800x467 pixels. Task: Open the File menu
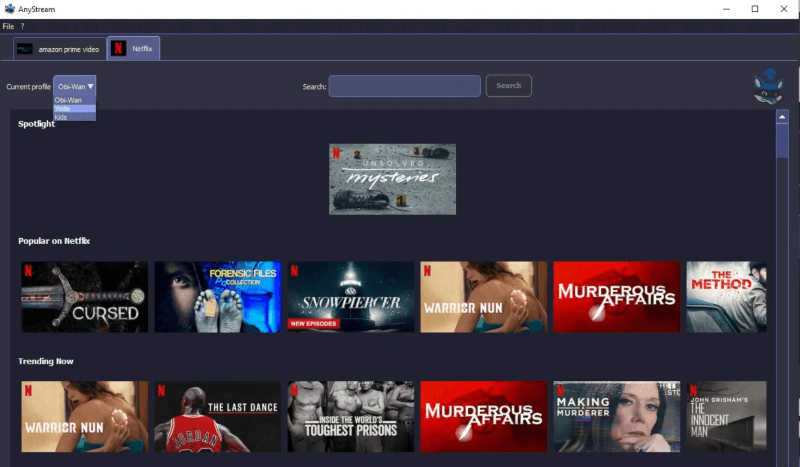(8, 26)
